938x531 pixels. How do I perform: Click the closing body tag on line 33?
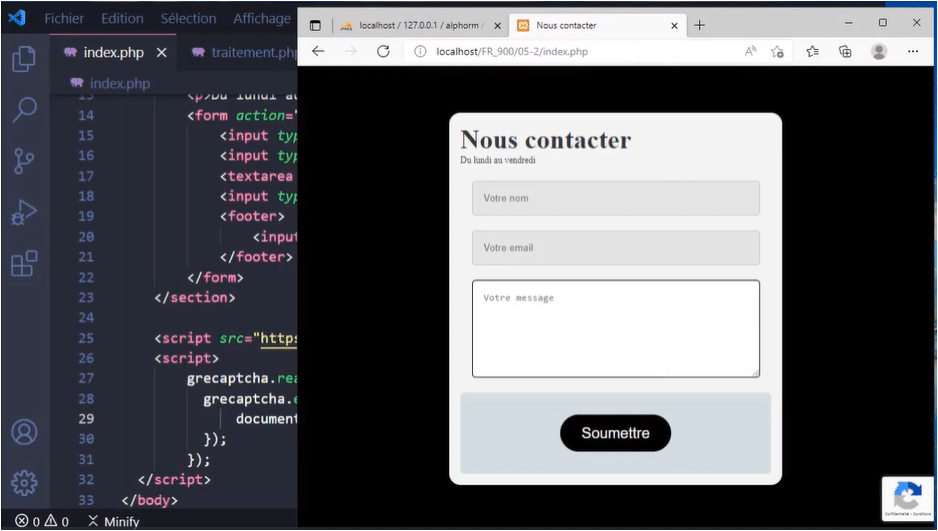(150, 500)
